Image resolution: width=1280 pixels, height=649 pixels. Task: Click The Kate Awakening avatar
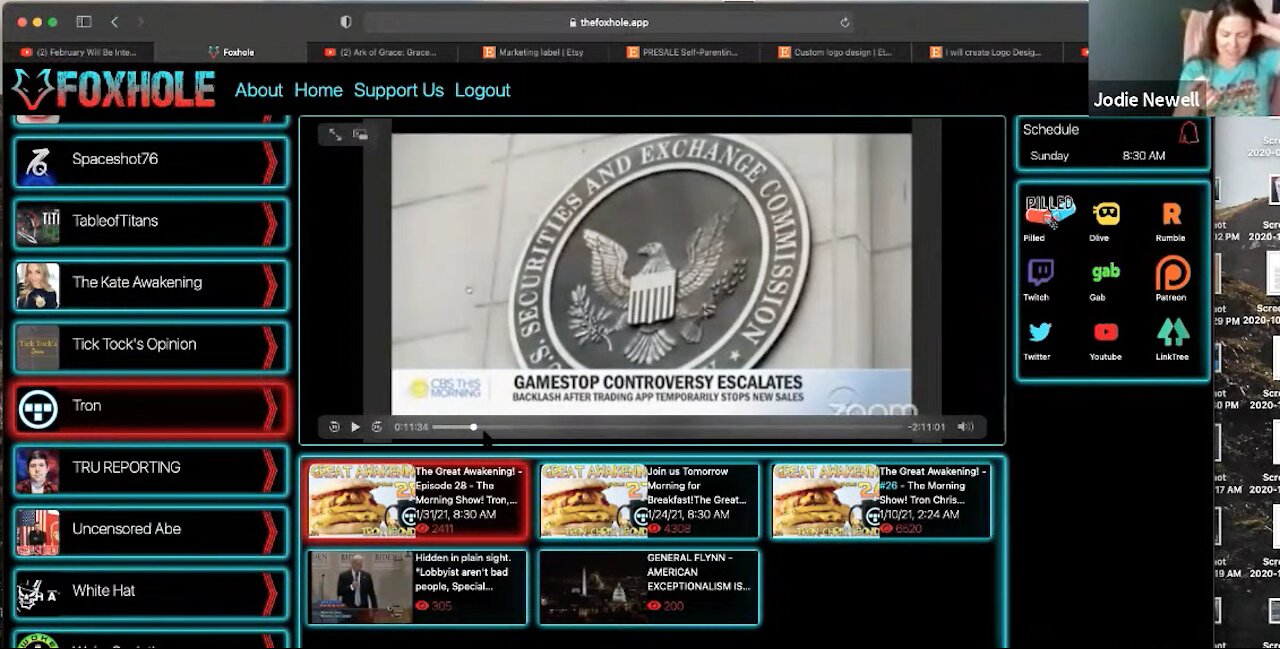pyautogui.click(x=38, y=286)
